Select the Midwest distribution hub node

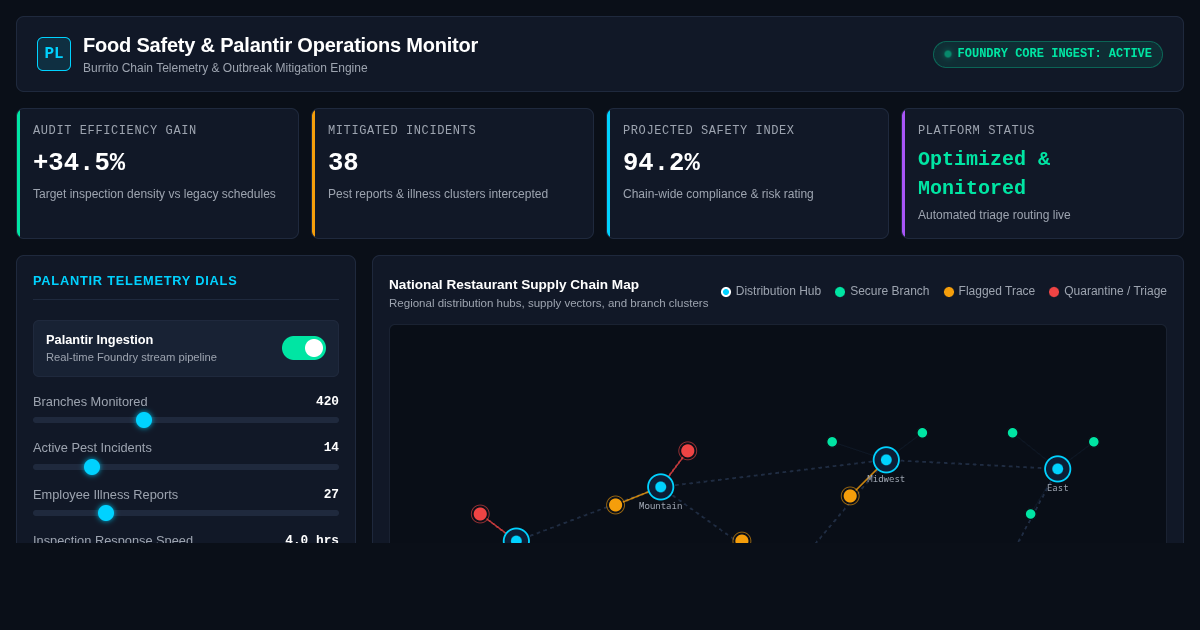[886, 460]
